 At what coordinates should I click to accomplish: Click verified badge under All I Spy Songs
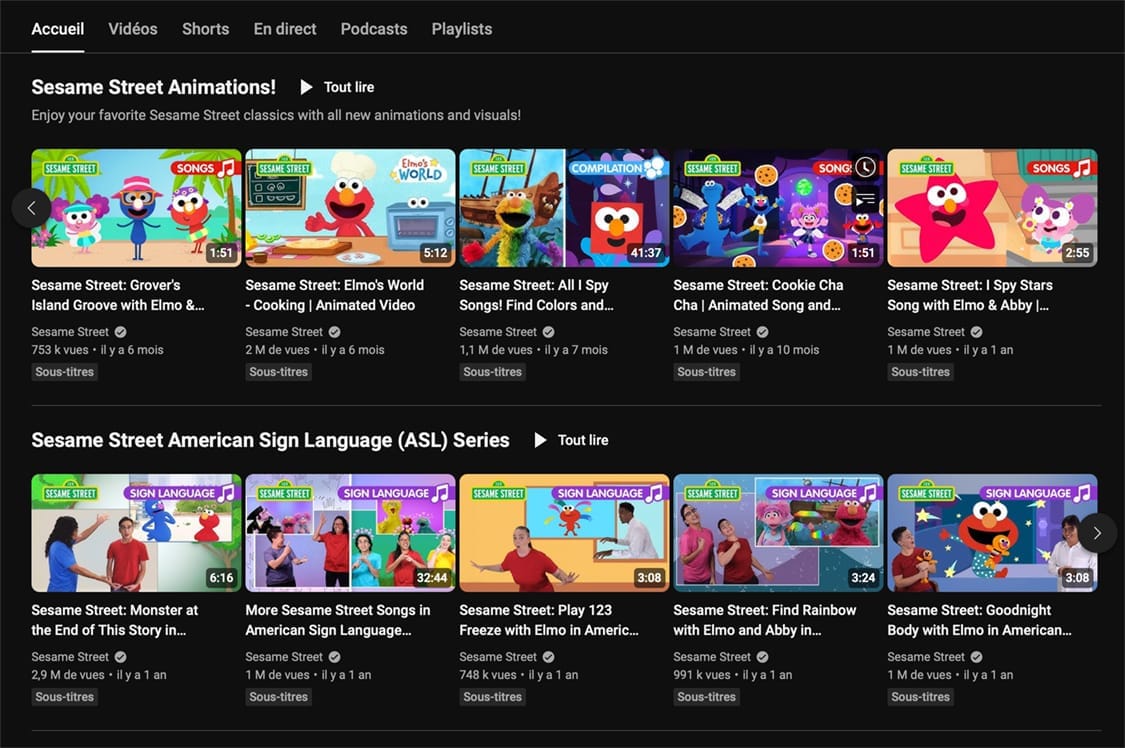(548, 332)
